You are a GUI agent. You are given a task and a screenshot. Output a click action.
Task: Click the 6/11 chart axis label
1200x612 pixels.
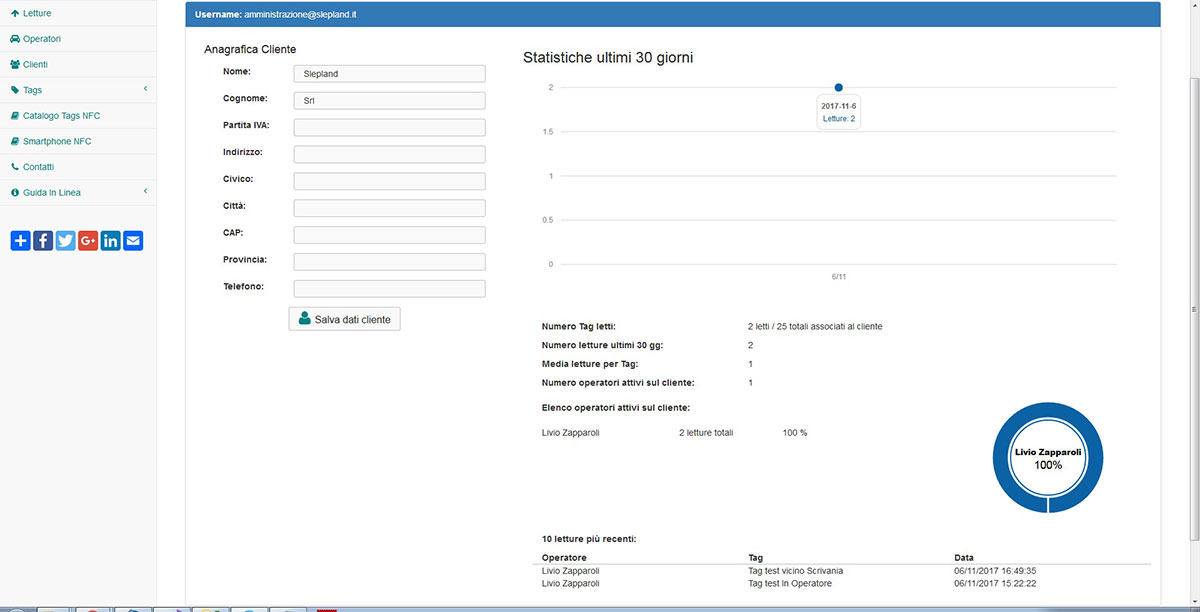coord(838,276)
